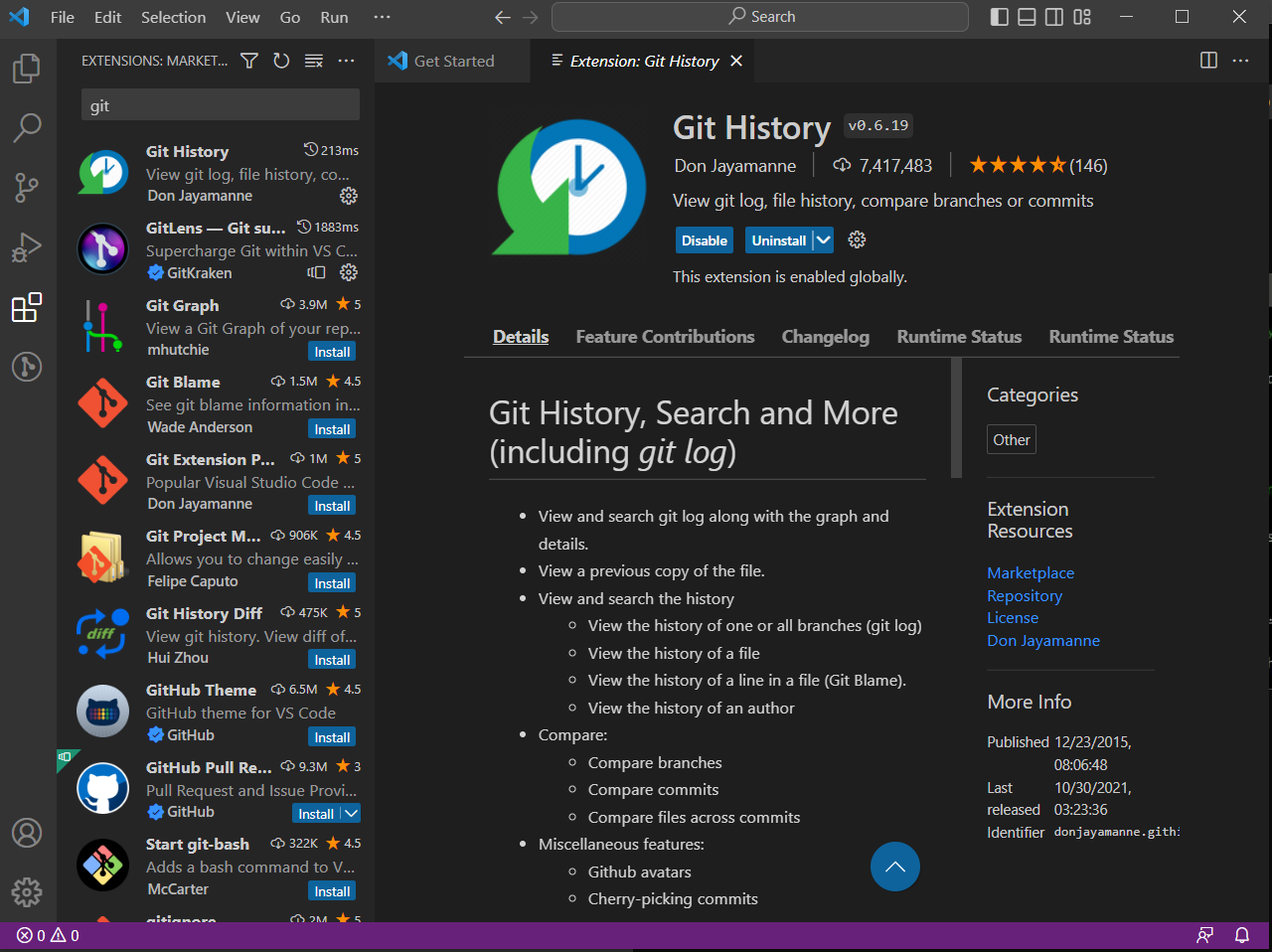Image resolution: width=1272 pixels, height=952 pixels.
Task: Click the GitLens sync ignored icon
Action: pos(317,272)
